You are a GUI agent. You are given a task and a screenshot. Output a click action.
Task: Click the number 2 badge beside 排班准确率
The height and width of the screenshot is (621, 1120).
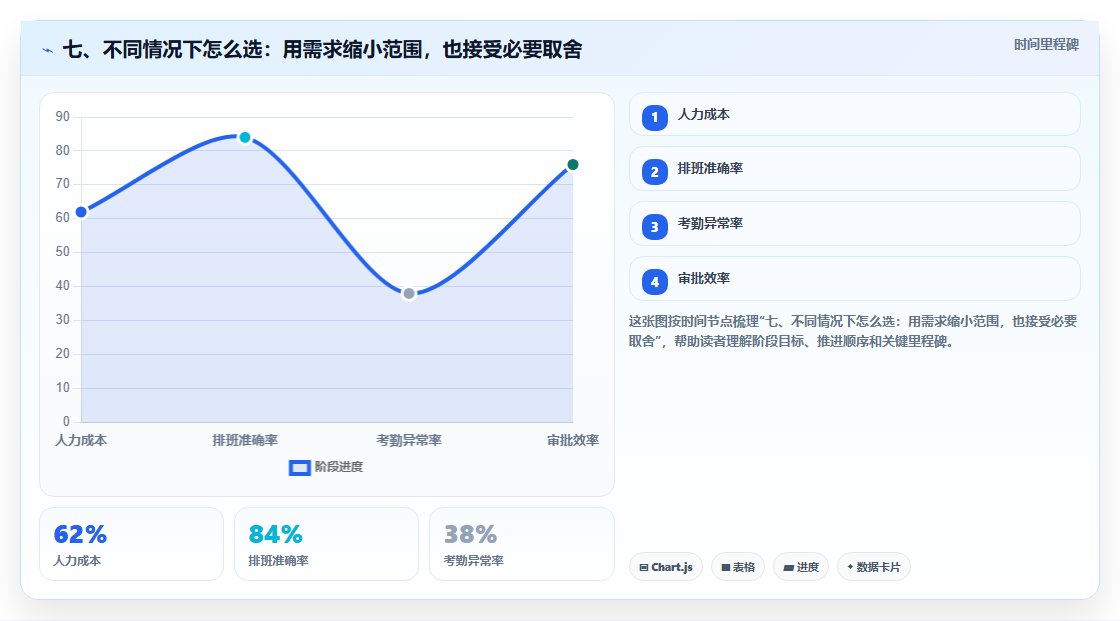click(654, 172)
